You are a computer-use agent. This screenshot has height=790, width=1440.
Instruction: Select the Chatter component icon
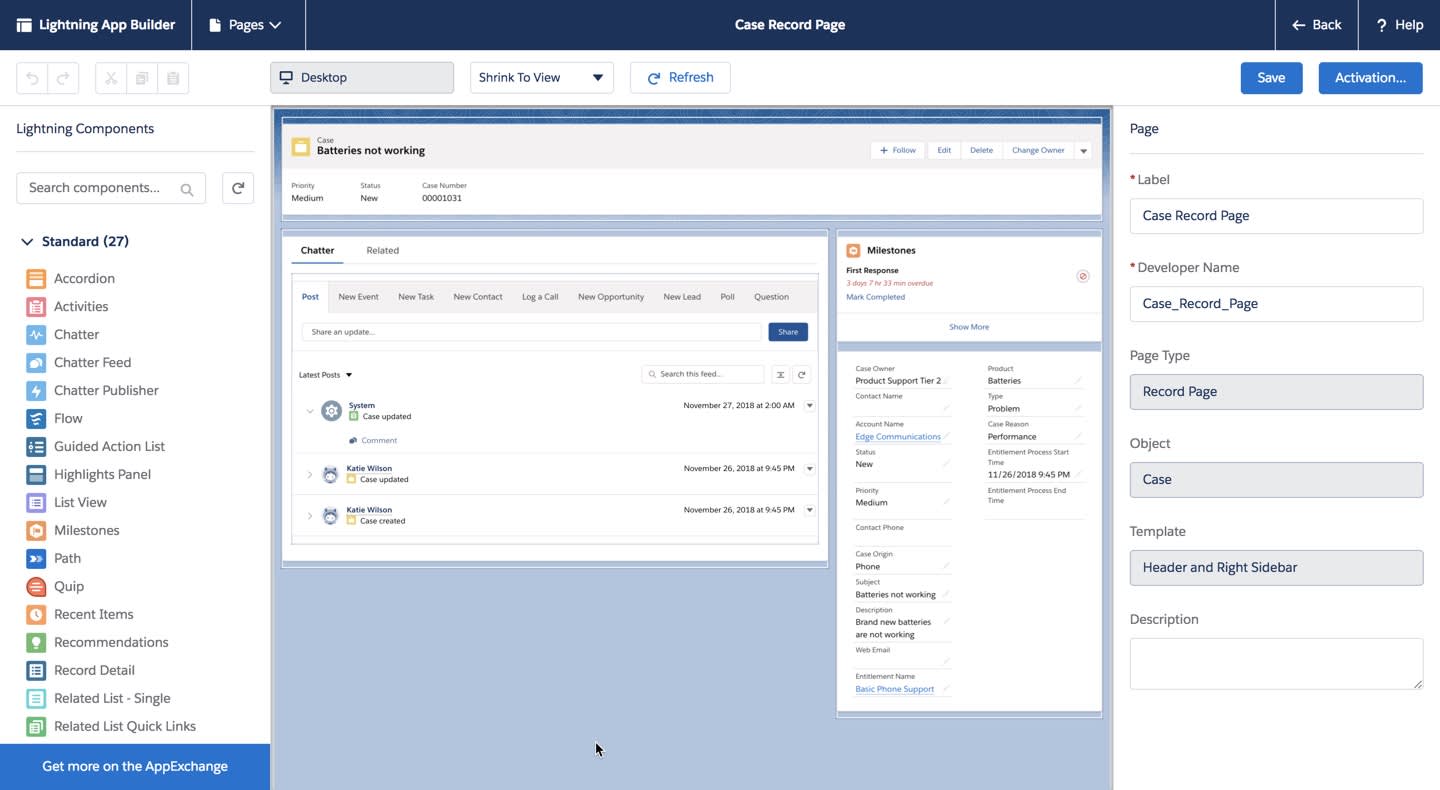coord(36,335)
